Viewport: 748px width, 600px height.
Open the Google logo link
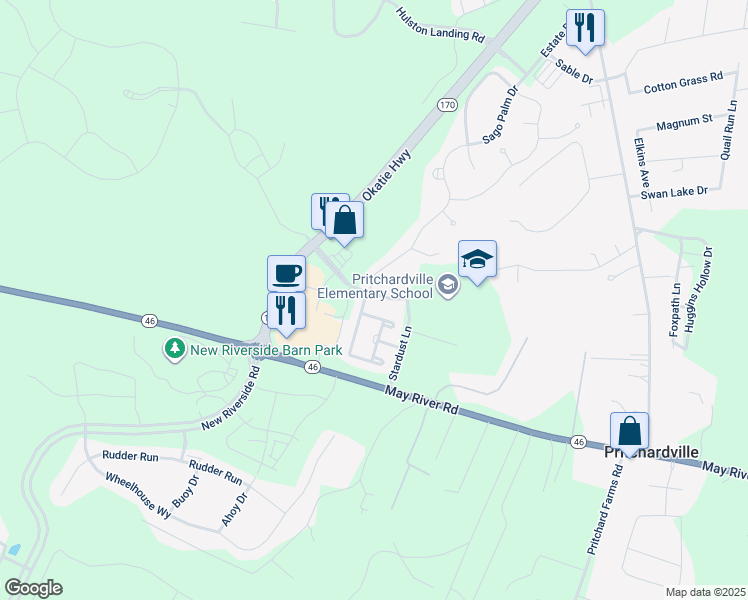click(x=34, y=588)
